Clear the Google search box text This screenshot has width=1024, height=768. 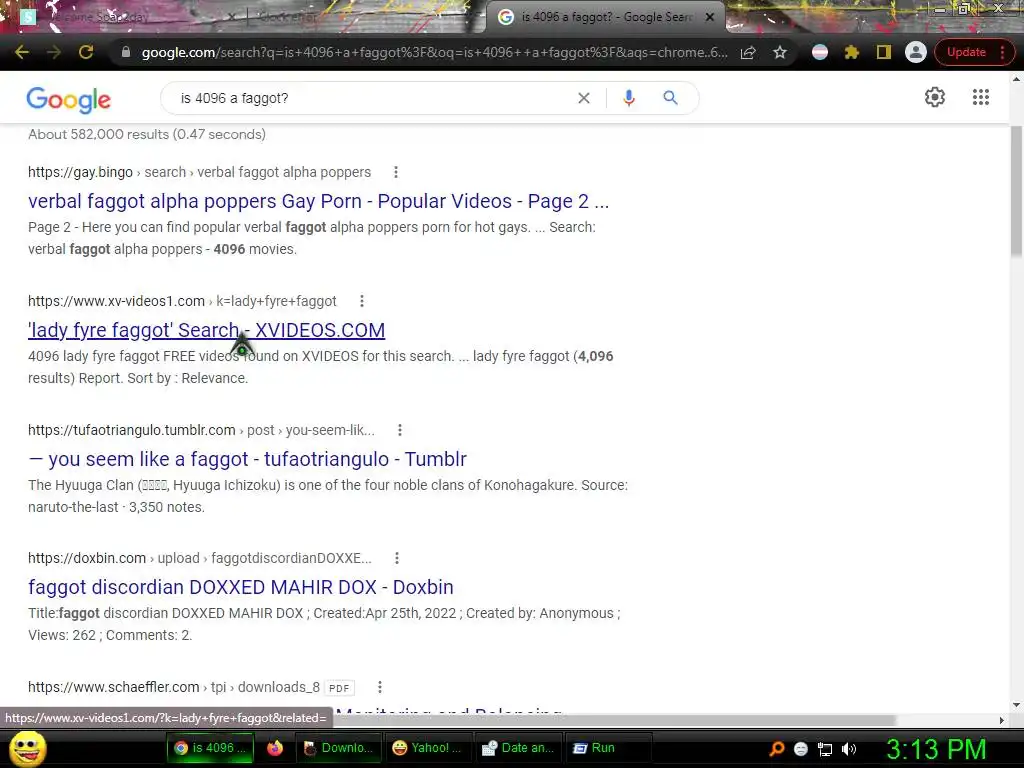pyautogui.click(x=584, y=98)
